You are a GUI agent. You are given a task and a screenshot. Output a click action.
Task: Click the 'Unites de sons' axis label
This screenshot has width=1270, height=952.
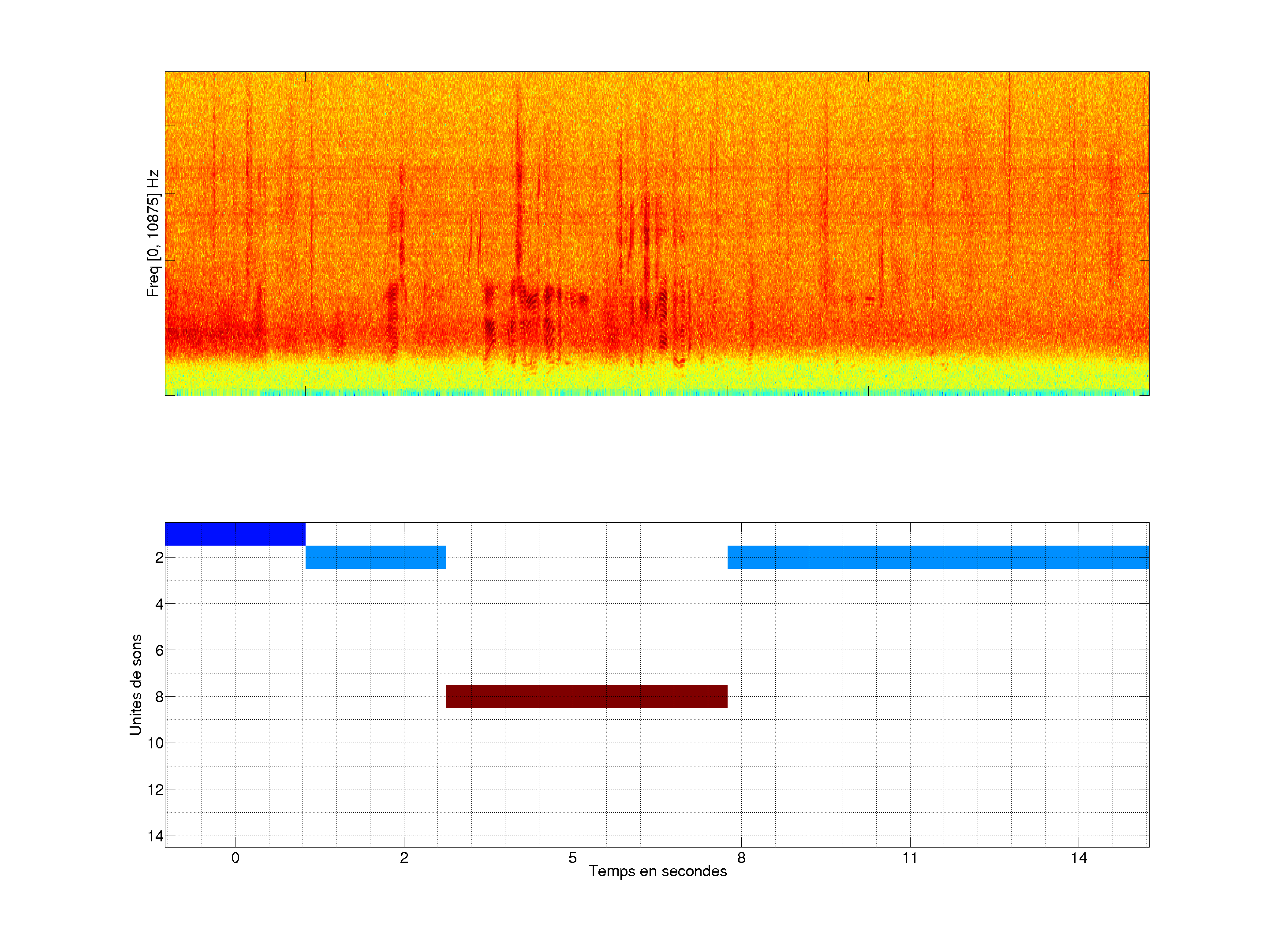136,684
